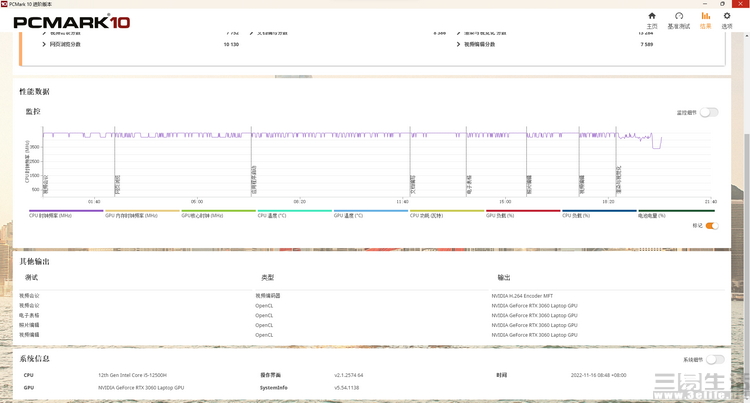The image size is (750, 403).
Task: Select the CPU 温度 legend item
Action: pos(272,215)
